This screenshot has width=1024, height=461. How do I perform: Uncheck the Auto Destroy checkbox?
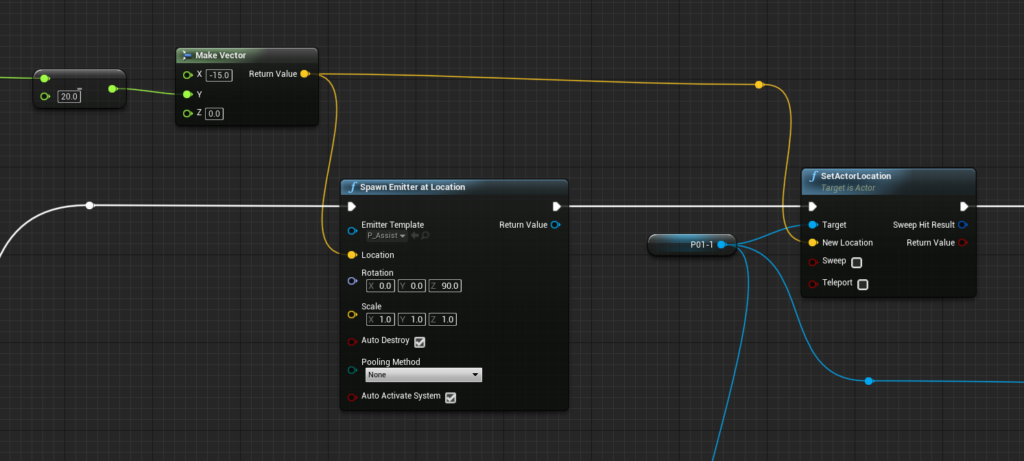[x=420, y=342]
